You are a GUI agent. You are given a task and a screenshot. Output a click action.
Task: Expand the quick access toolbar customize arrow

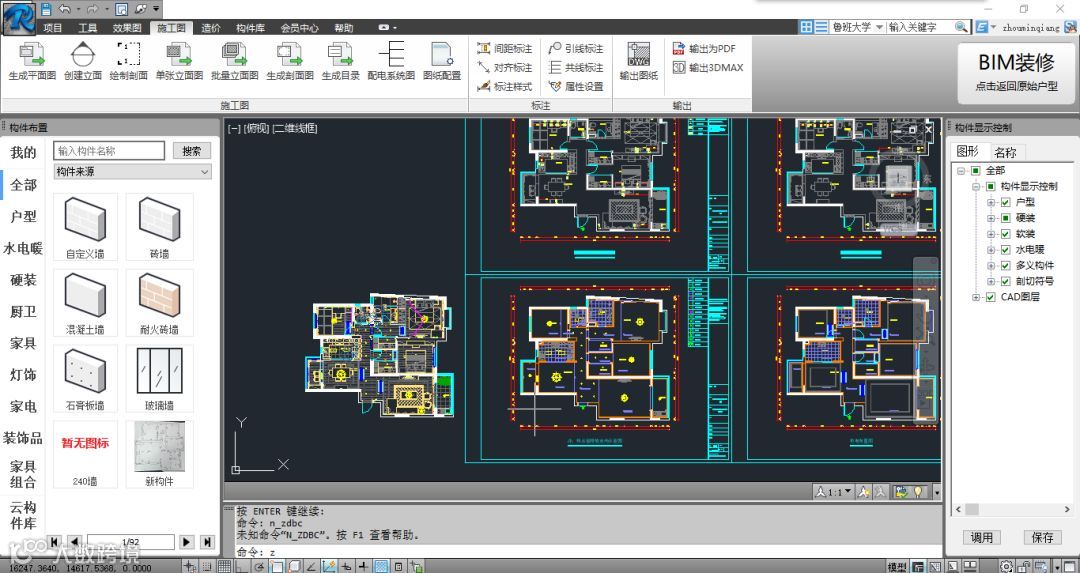tap(156, 9)
